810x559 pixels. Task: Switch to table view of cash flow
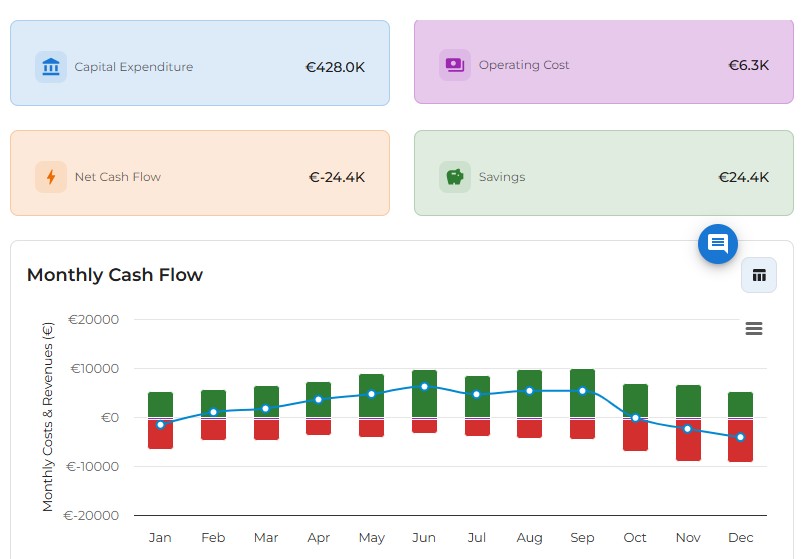[x=758, y=275]
